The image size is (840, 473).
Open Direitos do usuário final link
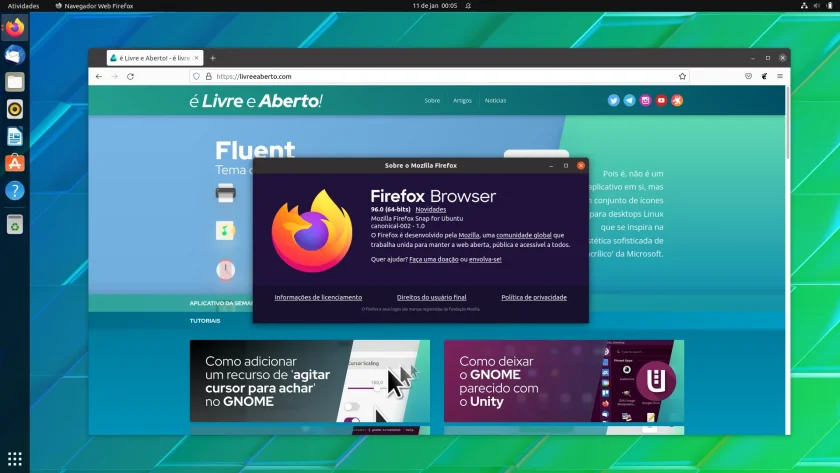(x=431, y=297)
